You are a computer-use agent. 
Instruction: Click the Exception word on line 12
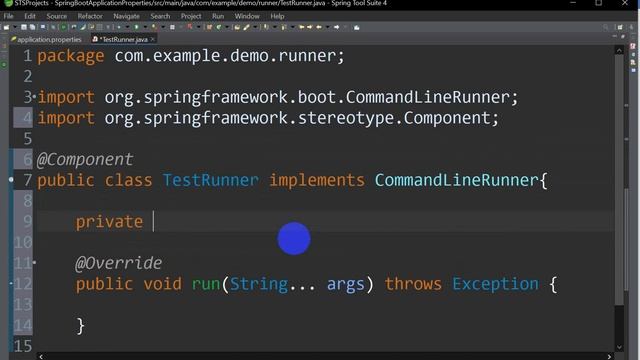(x=496, y=284)
